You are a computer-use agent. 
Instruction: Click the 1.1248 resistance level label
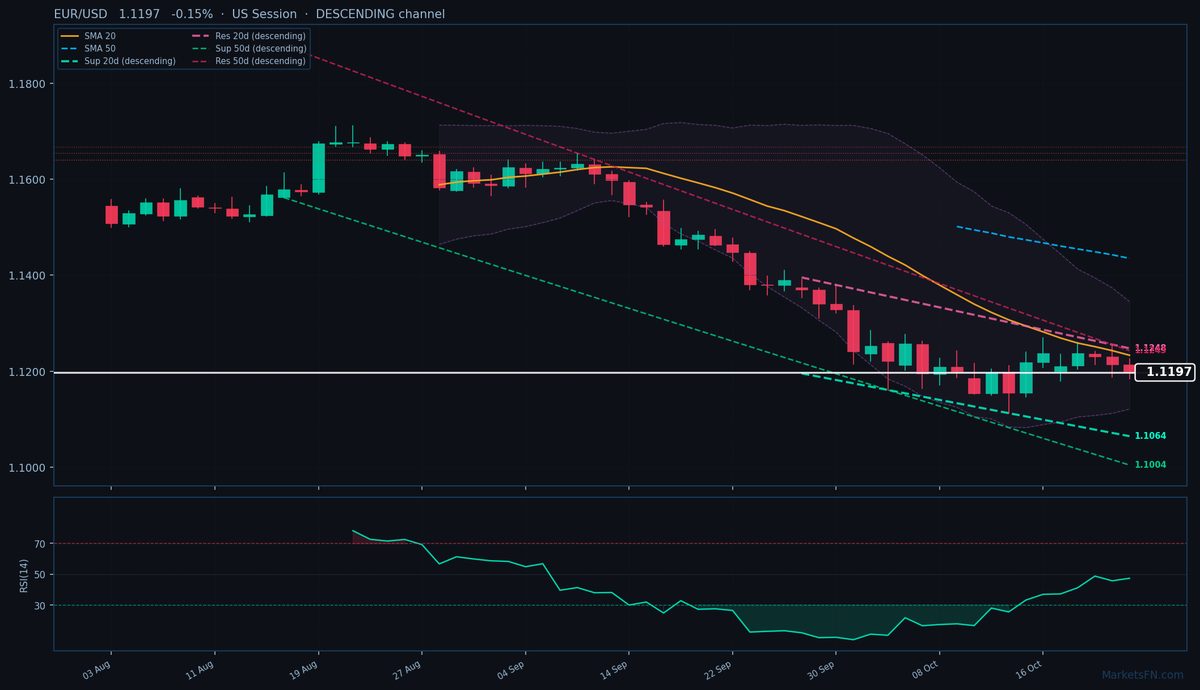1150,347
